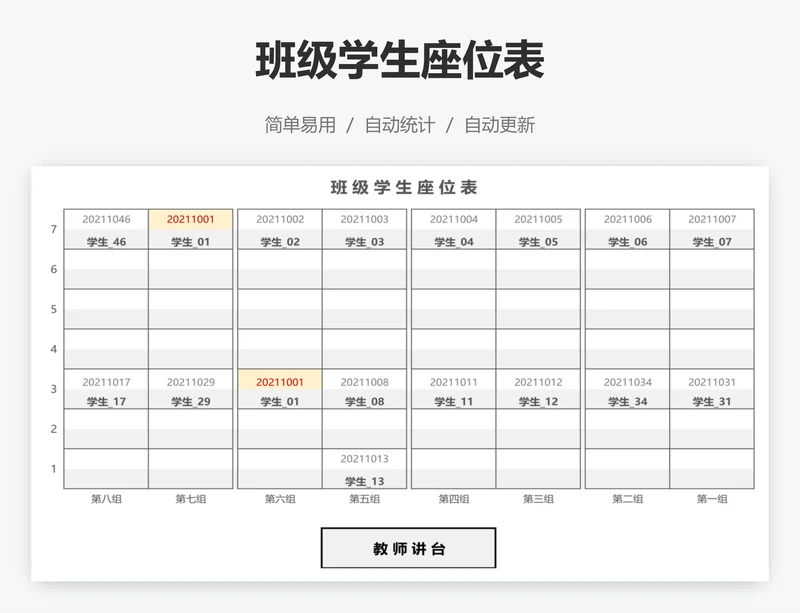Screen dimensions: 800x613
Task: Click the 学生_13 name cell
Action: (364, 479)
